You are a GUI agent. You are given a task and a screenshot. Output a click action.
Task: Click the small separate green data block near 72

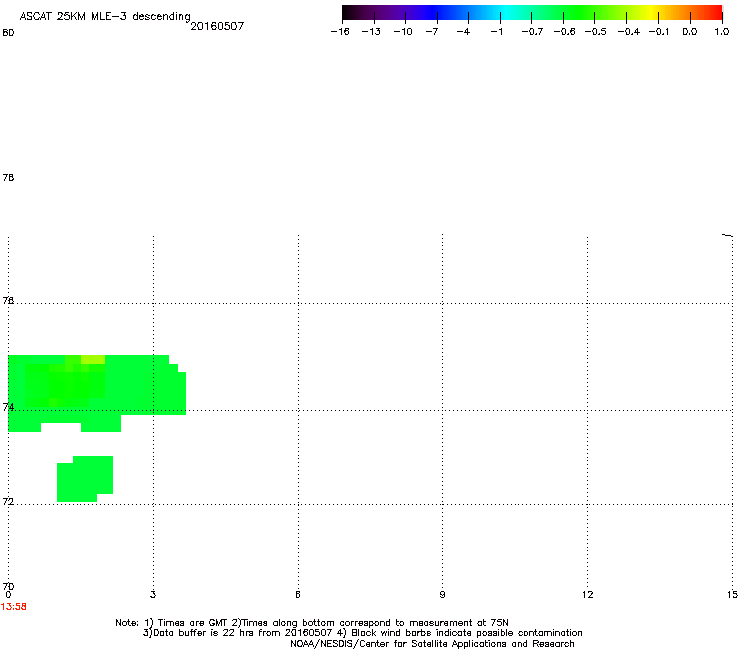(x=85, y=479)
